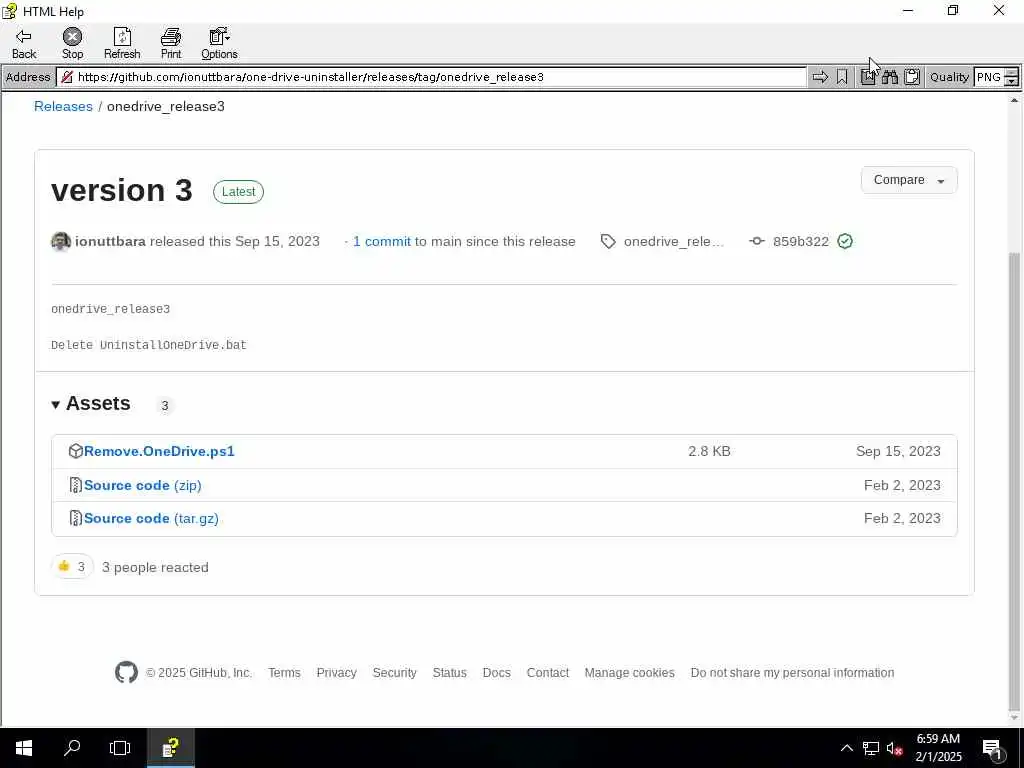Click the bookmark ribbon icon
1024x768 pixels.
(x=842, y=77)
